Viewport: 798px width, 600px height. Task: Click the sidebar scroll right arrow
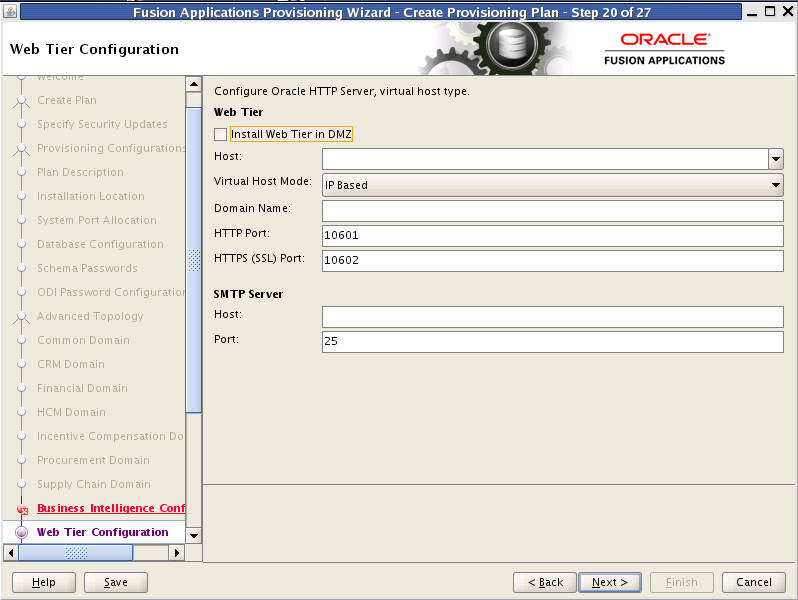(177, 553)
